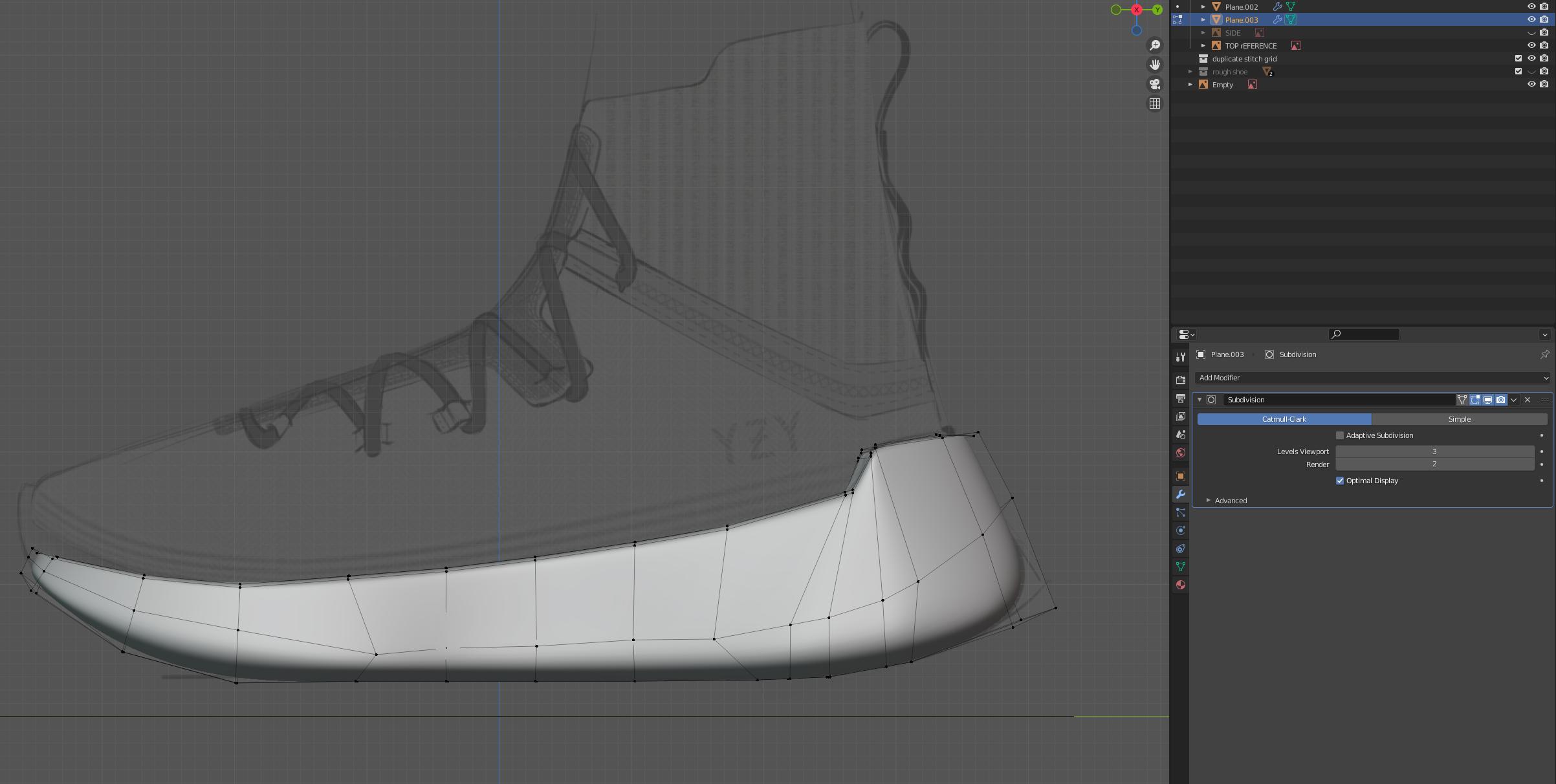Toggle the pin icon in properties header

click(x=1544, y=354)
